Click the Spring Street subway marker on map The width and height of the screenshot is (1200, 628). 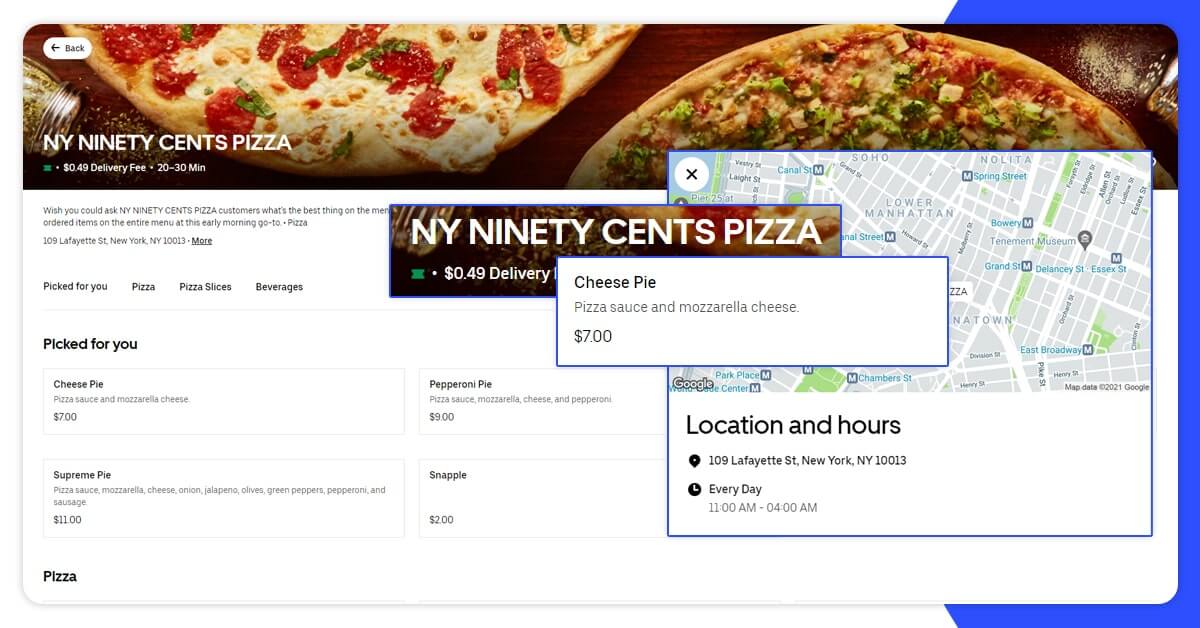coord(967,176)
